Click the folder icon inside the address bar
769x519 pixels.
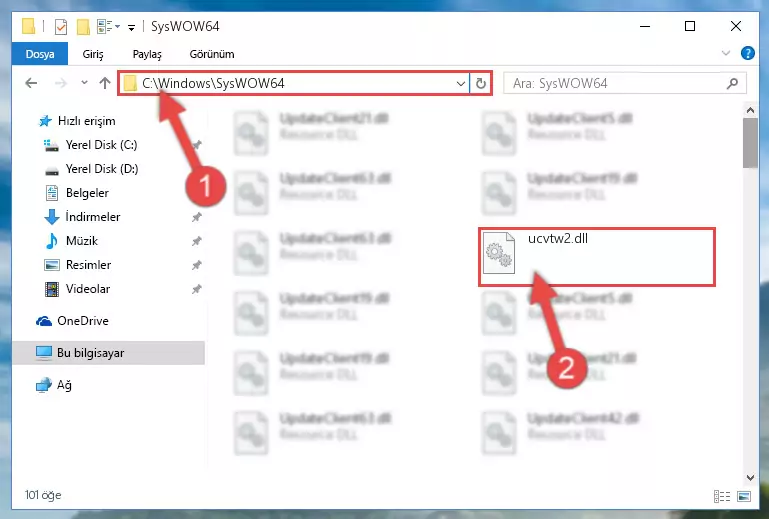click(x=130, y=83)
